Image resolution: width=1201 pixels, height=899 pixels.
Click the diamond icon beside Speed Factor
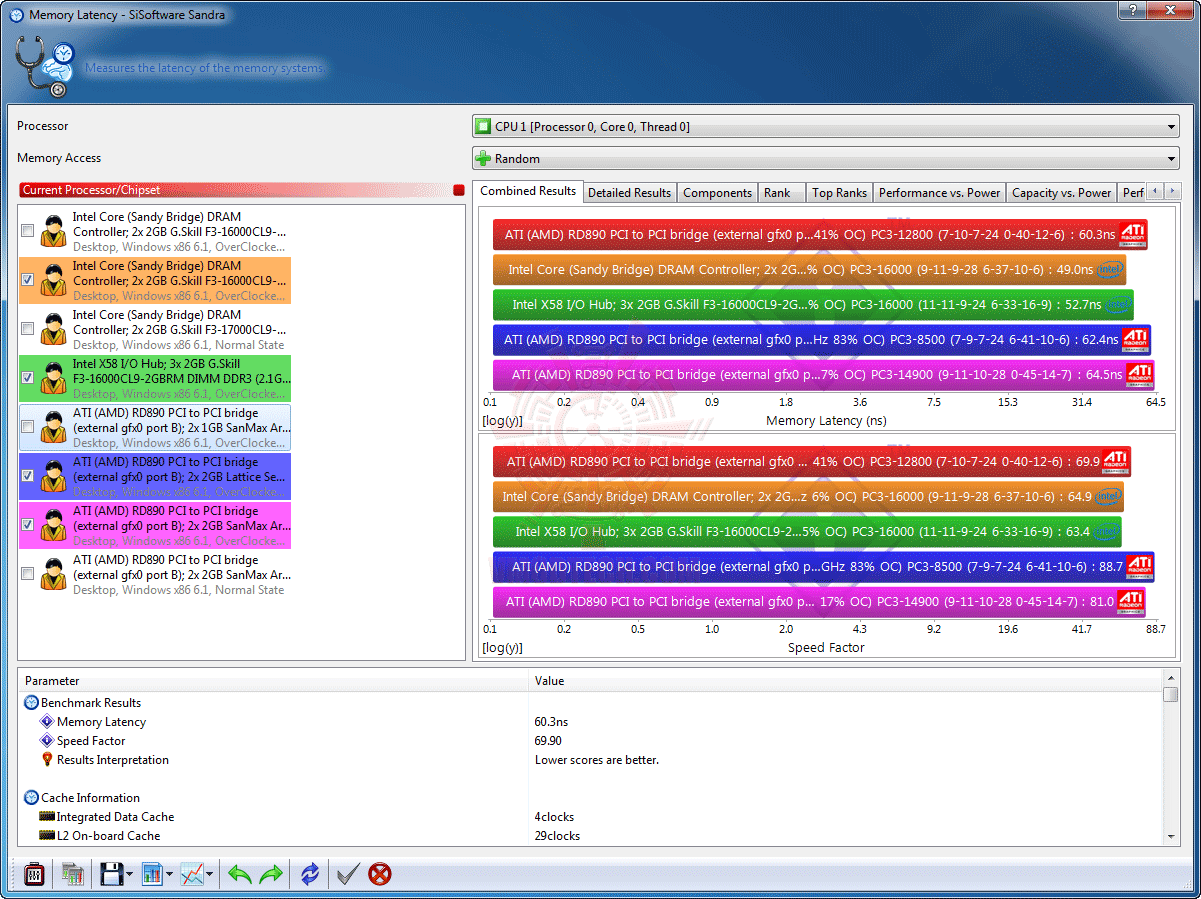click(x=47, y=741)
